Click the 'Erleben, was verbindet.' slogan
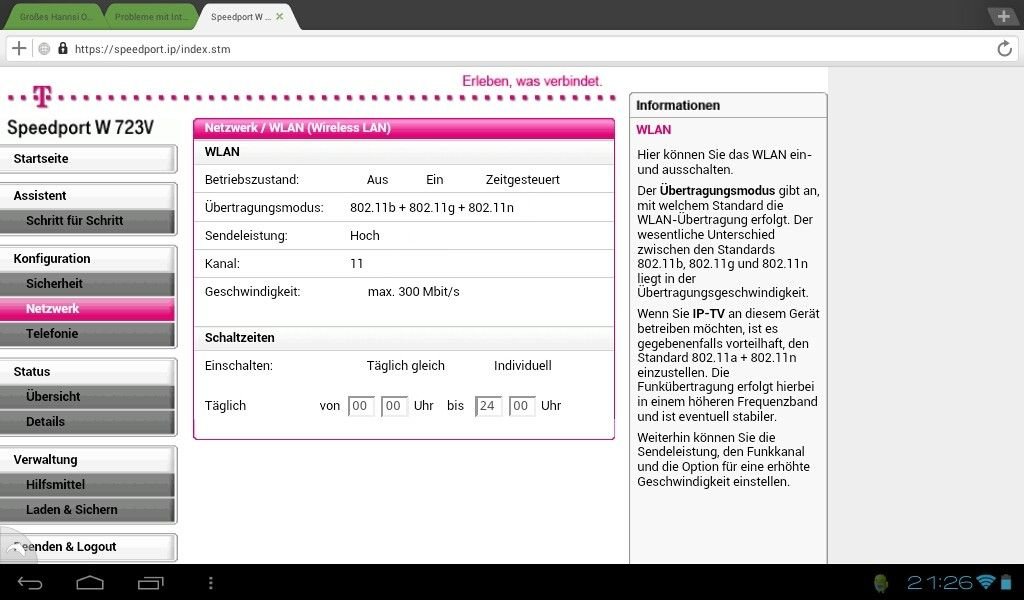Viewport: 1024px width, 600px height. 532,81
